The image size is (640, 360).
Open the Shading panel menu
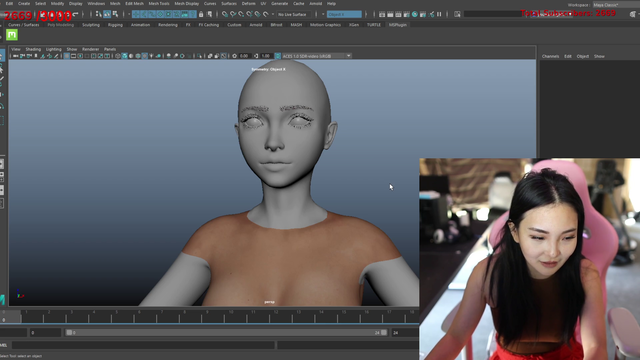point(33,49)
